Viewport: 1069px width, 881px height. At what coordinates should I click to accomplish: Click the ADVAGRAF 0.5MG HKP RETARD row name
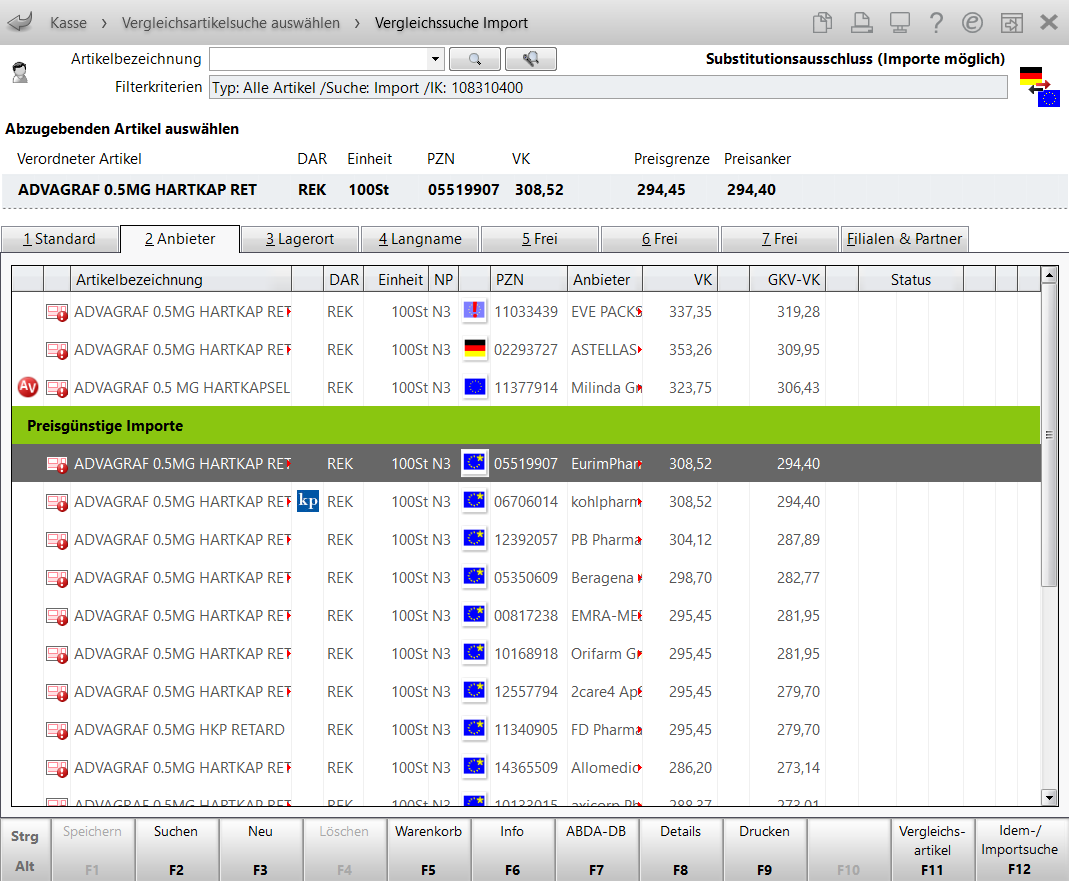click(179, 730)
